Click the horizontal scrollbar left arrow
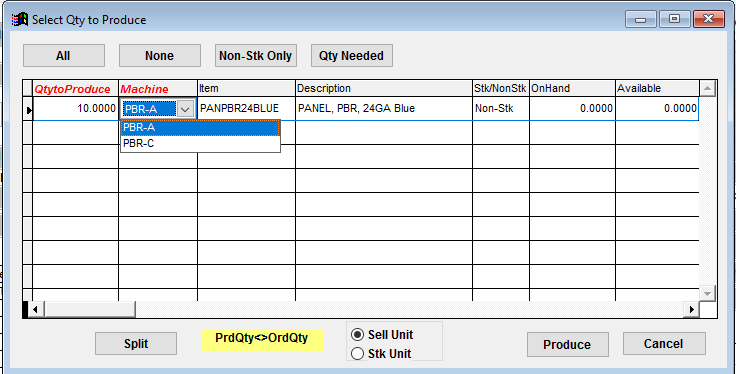Screen dimensions: 736x374 [36, 309]
